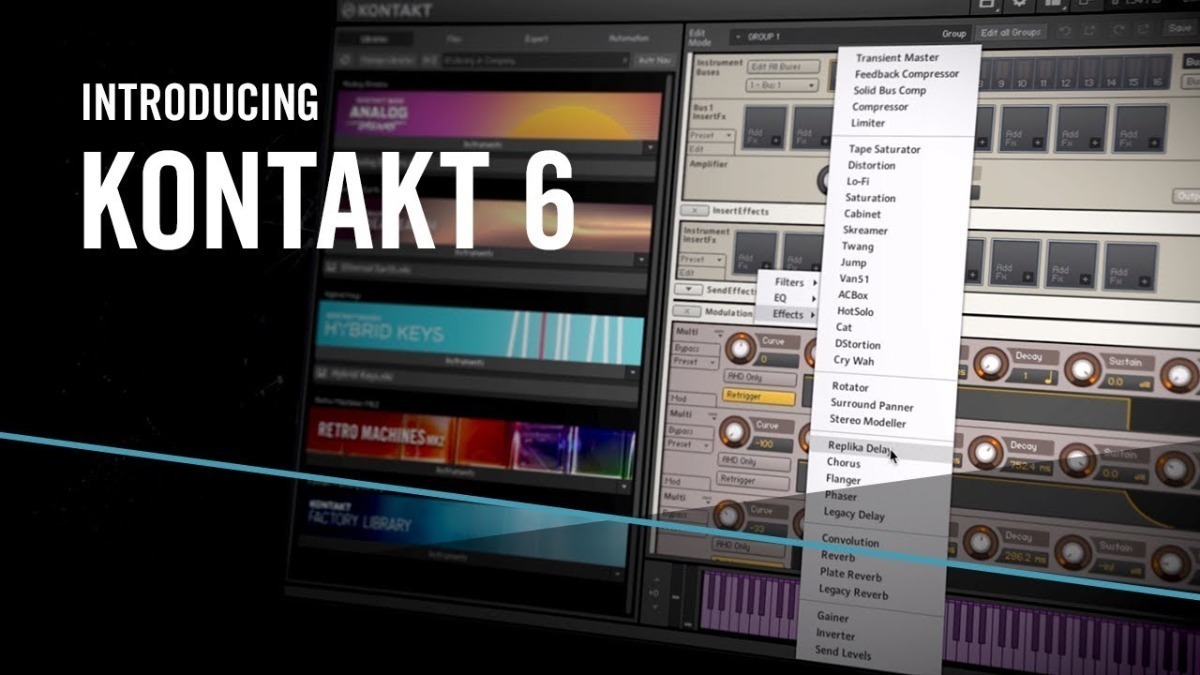This screenshot has height=675, width=1200.
Task: Click the Output button
Action: tap(1187, 197)
